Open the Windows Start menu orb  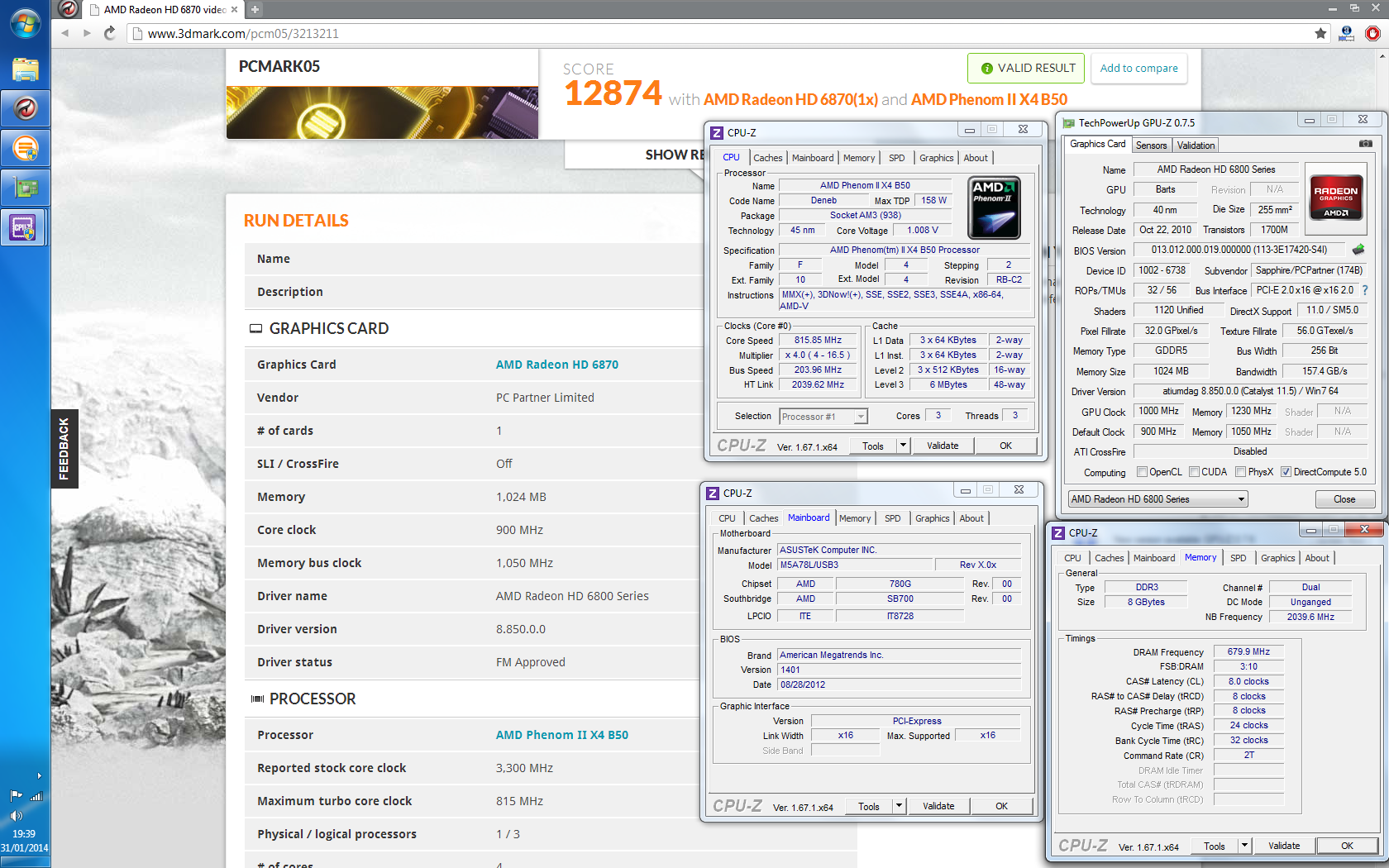pyautogui.click(x=25, y=23)
